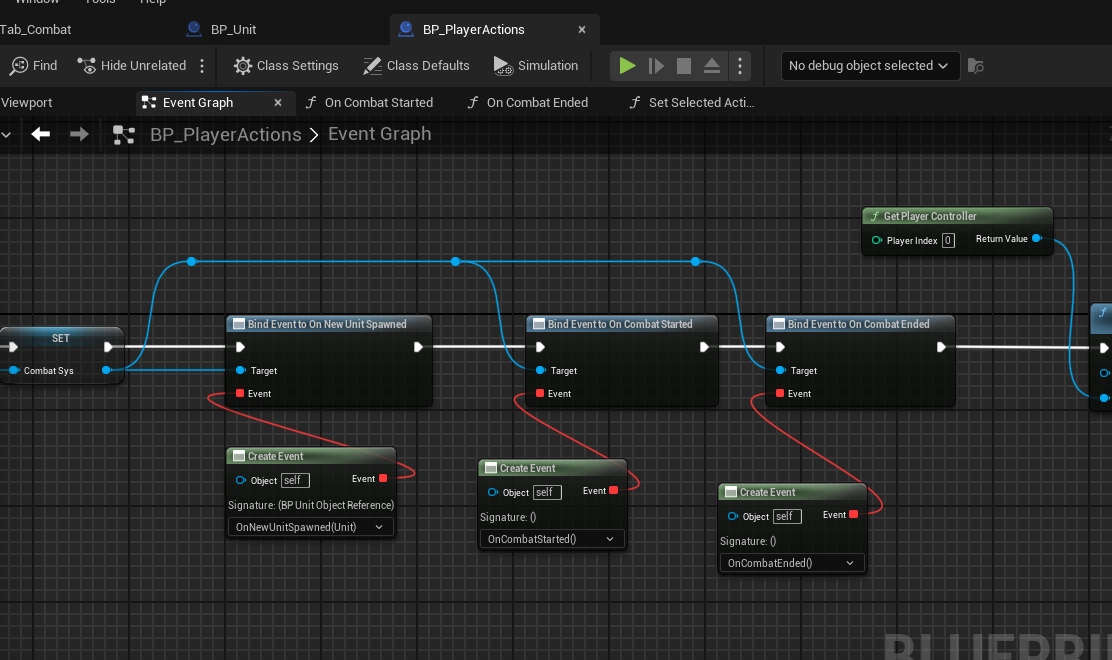Open the OnCombatStarted() signature dropdown

(551, 539)
